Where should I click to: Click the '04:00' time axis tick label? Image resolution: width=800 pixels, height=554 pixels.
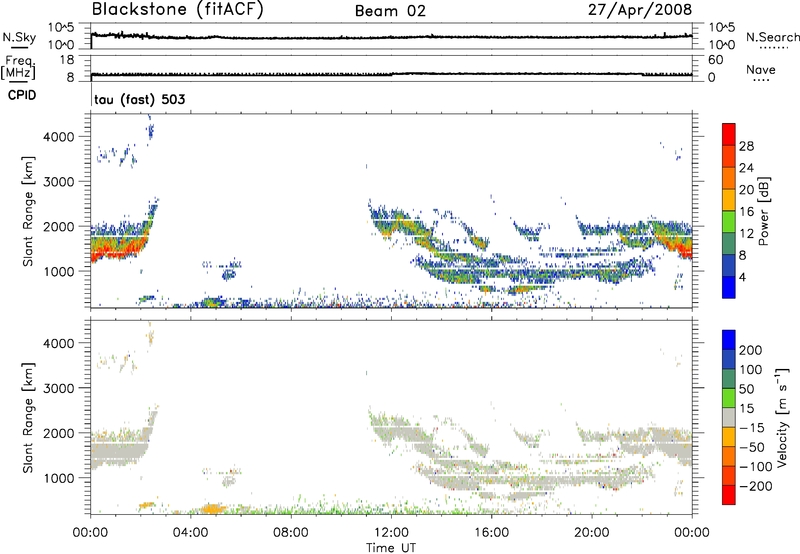[x=190, y=533]
